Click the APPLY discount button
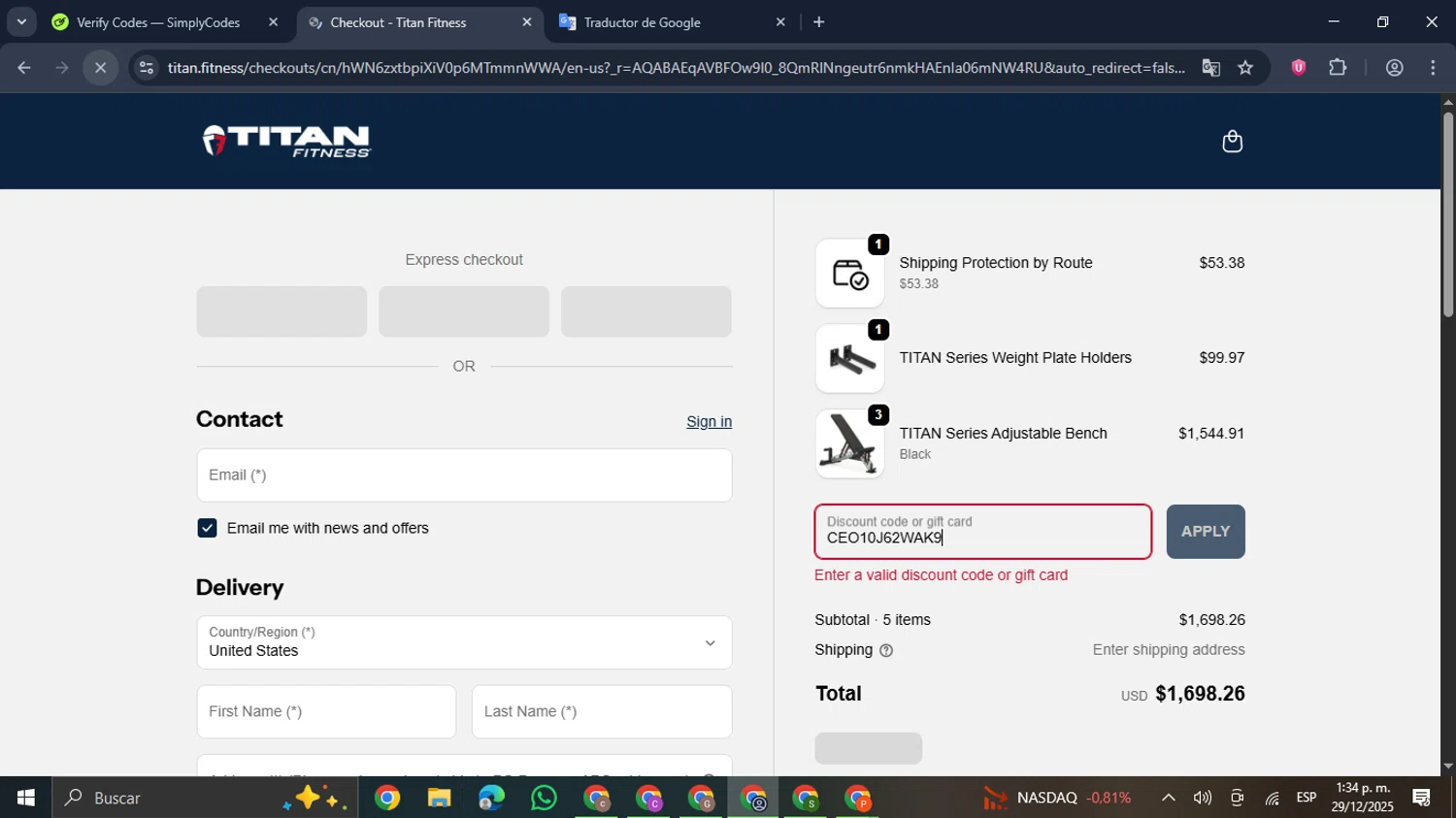The width and height of the screenshot is (1456, 818). pyautogui.click(x=1206, y=532)
